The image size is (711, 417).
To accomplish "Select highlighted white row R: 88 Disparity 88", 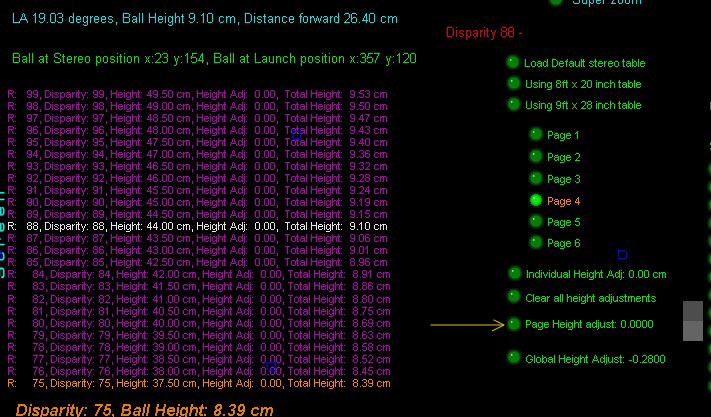I will point(198,226).
